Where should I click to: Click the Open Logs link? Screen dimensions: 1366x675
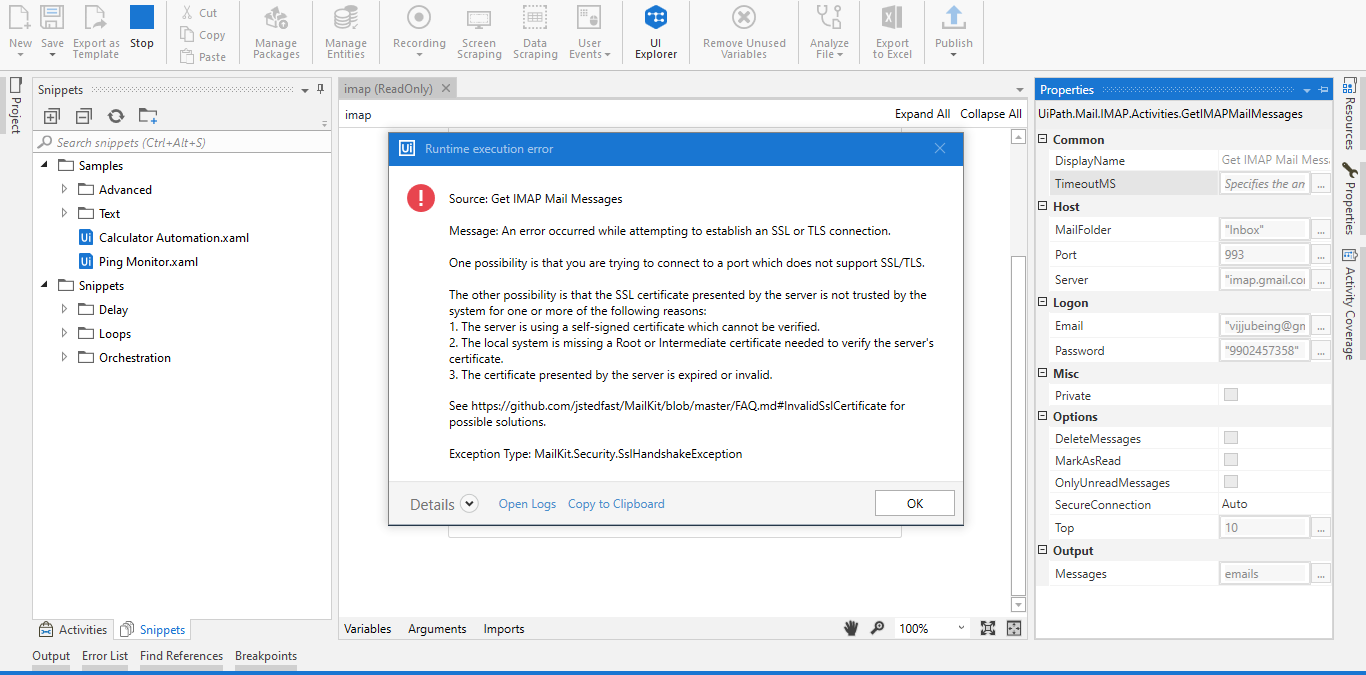527,504
